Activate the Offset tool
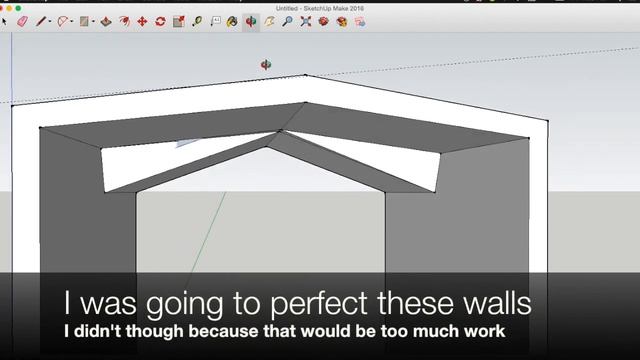The width and height of the screenshot is (640, 360). tap(124, 21)
